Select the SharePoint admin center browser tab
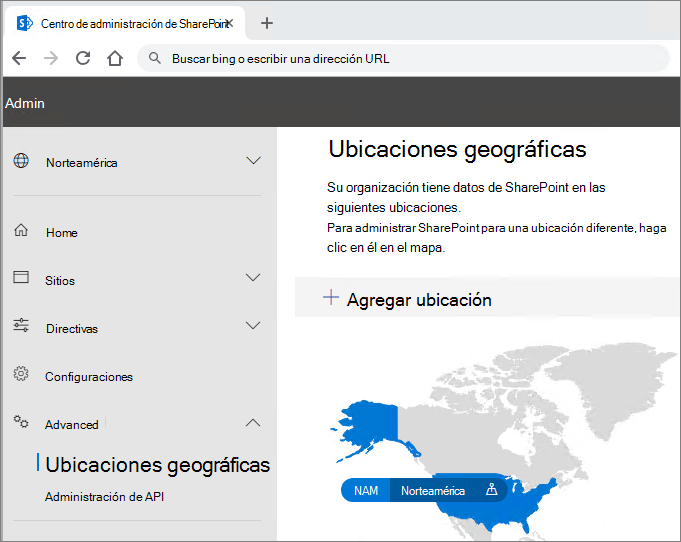Viewport: 681px width, 542px height. tap(124, 23)
